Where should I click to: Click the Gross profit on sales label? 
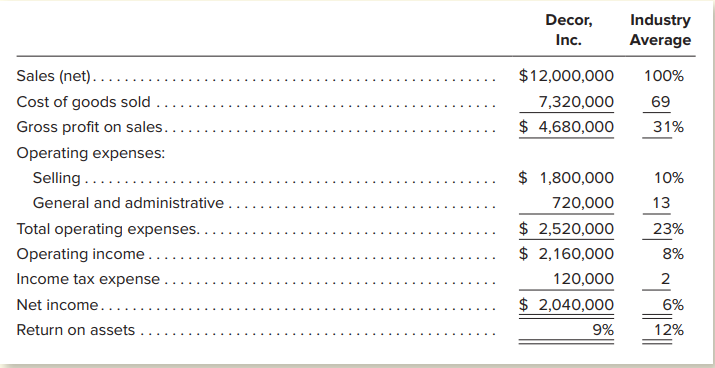90,127
